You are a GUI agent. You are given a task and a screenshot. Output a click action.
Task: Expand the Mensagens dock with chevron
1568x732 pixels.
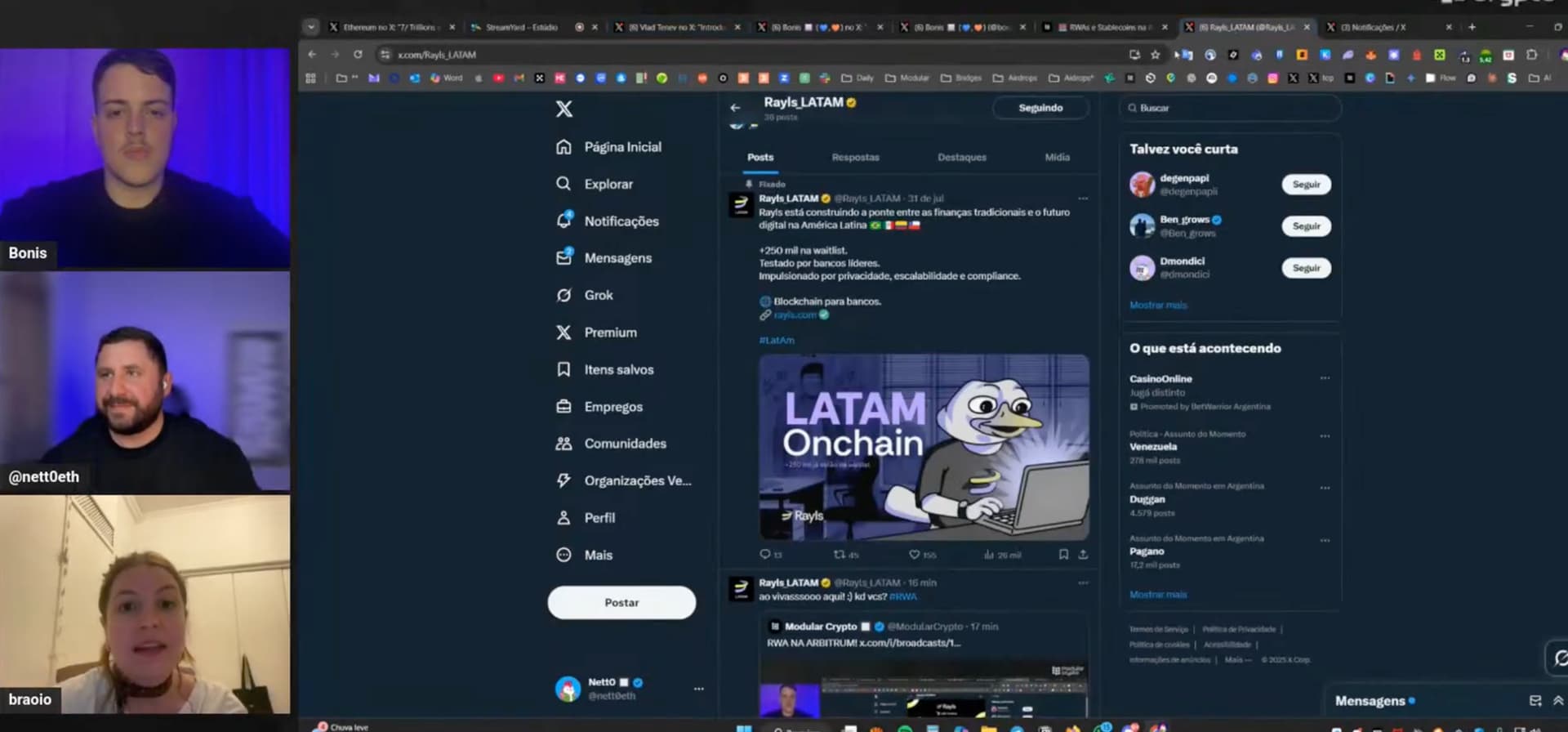point(1558,701)
